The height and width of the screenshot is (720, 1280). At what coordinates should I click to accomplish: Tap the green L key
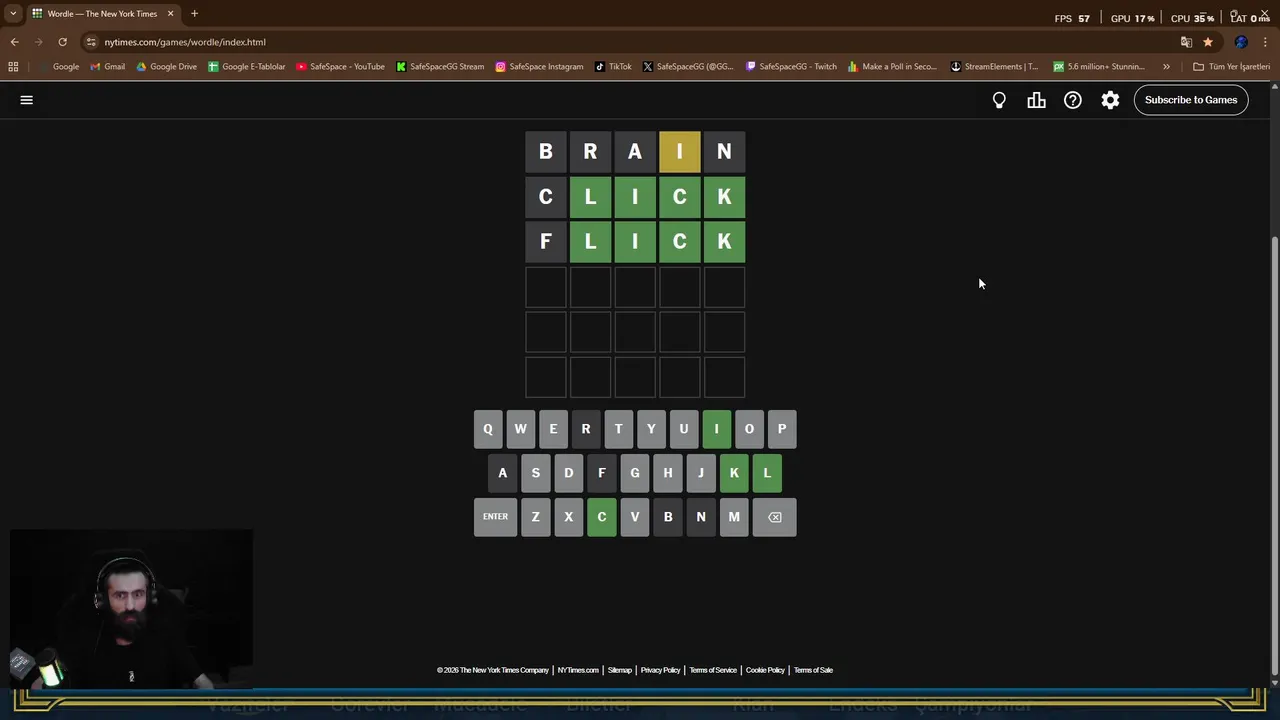click(767, 473)
